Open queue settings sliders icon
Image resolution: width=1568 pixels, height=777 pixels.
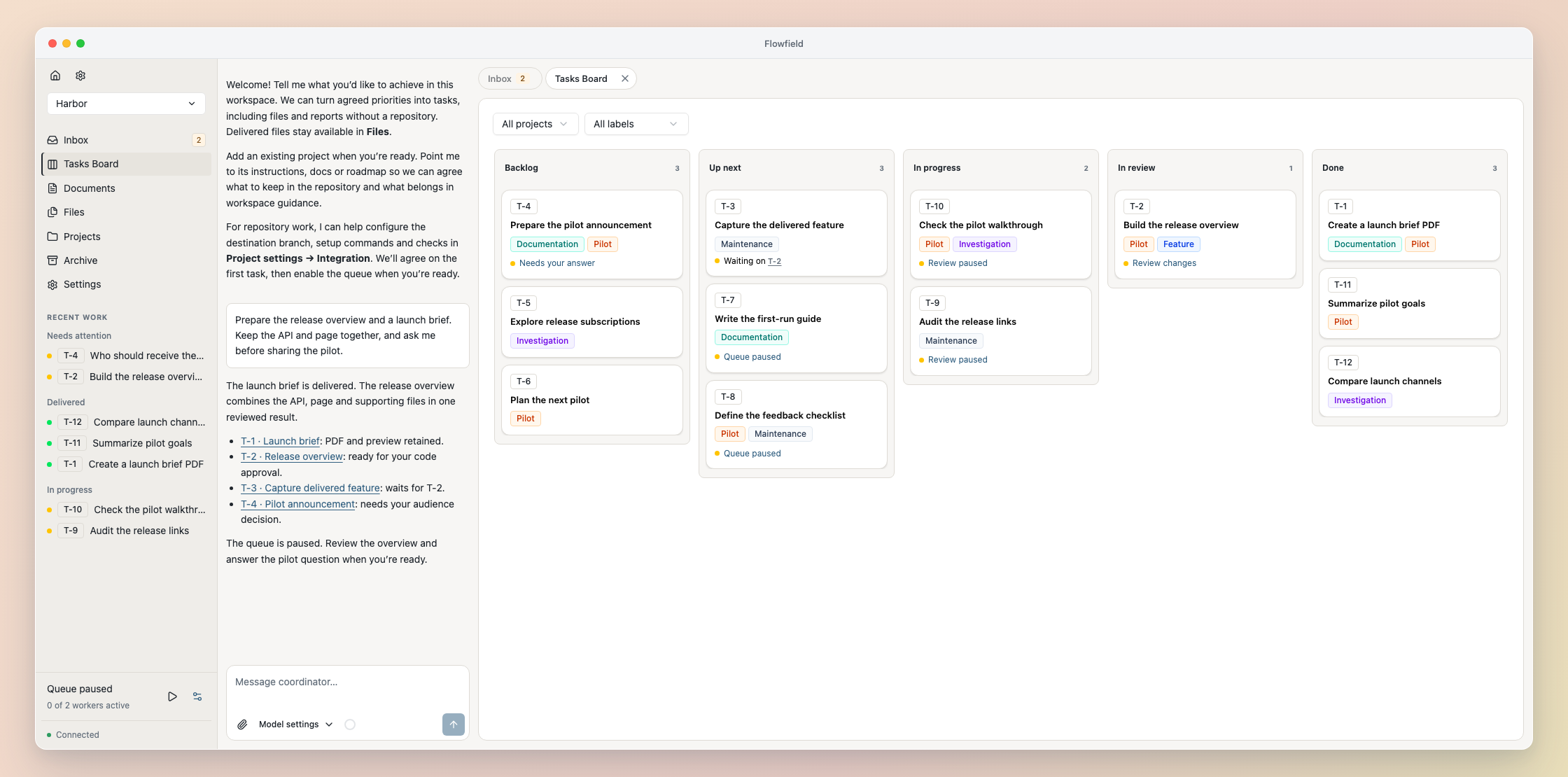(197, 696)
